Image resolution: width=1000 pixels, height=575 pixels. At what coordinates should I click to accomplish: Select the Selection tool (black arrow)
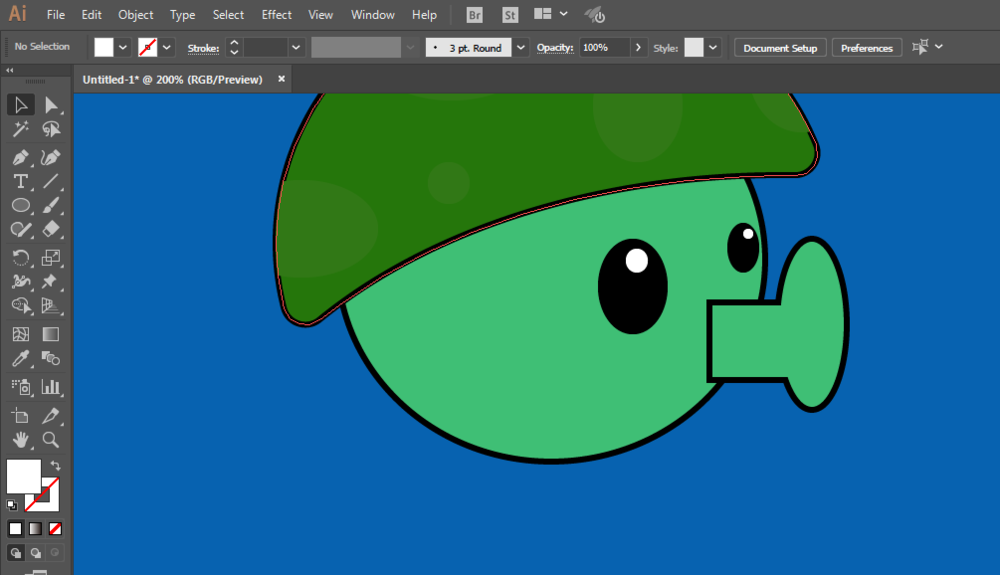20,105
